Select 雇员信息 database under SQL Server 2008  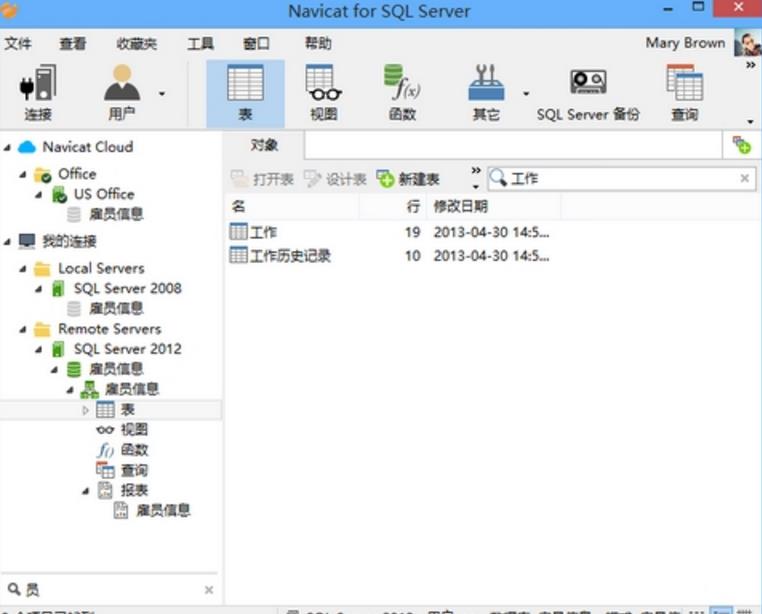116,309
